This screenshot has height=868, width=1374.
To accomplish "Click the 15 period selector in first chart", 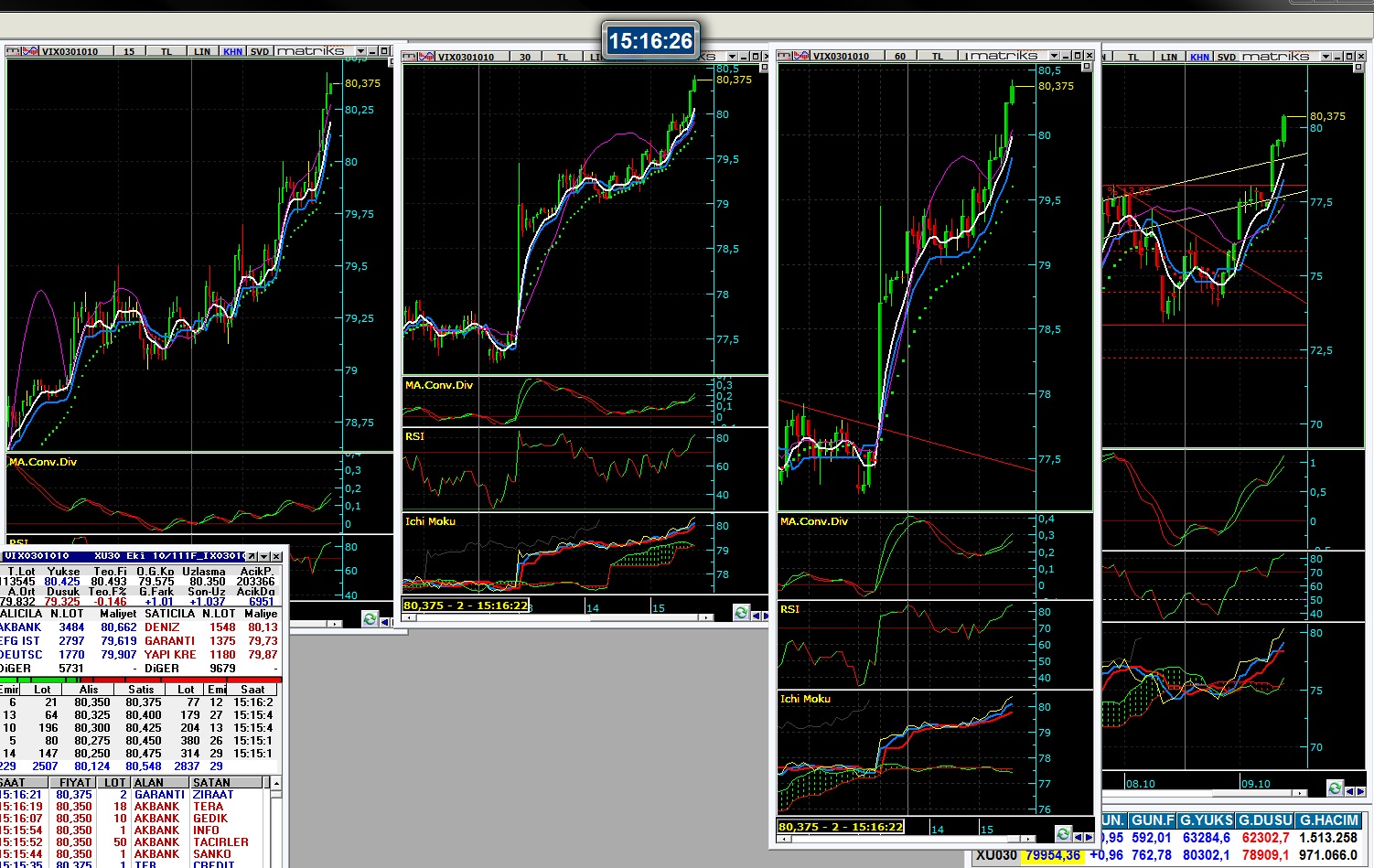I will click(x=129, y=51).
